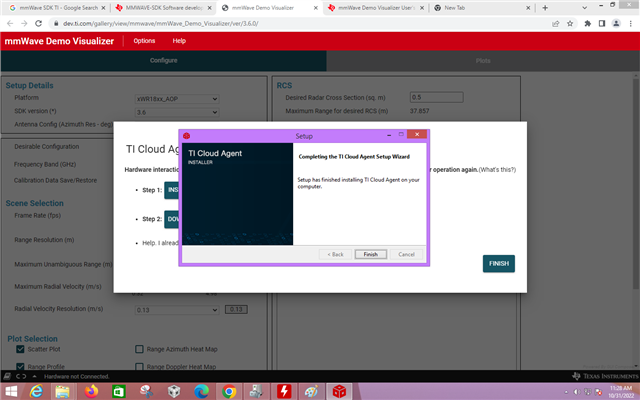The height and width of the screenshot is (400, 640).
Task: Click the teal FINISH button in the web dialog
Action: point(499,264)
